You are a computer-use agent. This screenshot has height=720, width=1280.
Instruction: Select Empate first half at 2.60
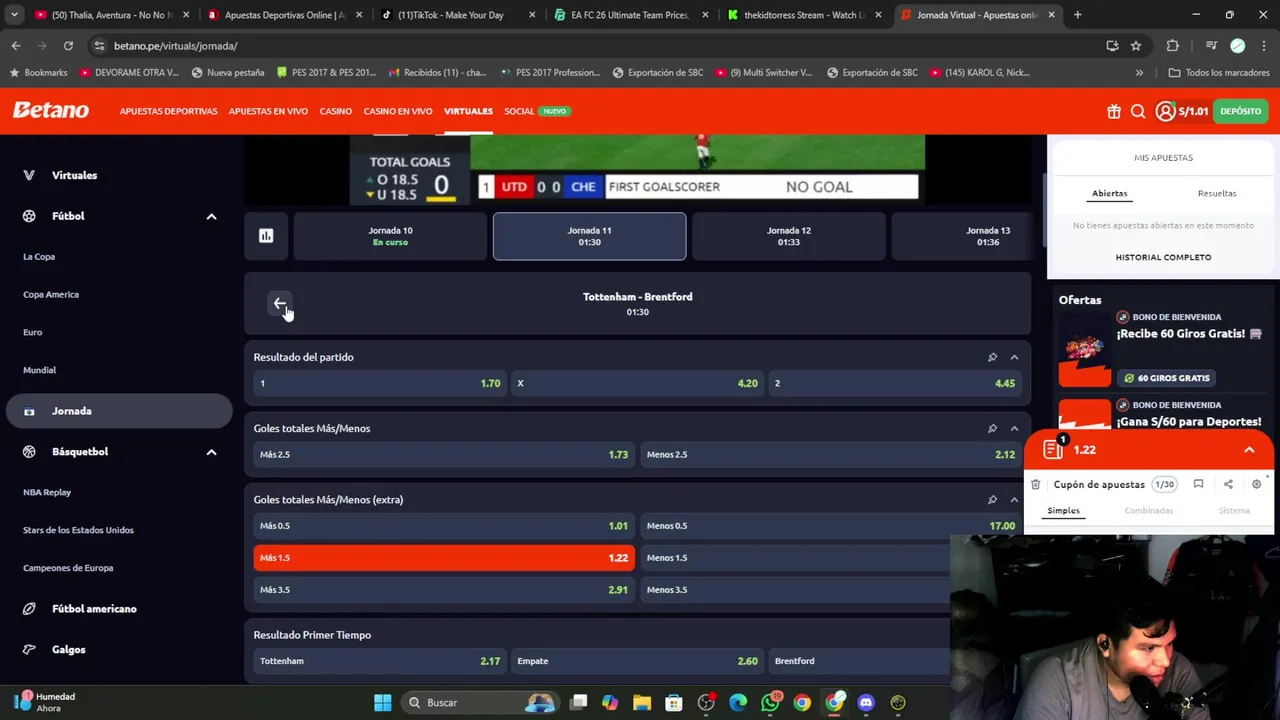point(637,660)
